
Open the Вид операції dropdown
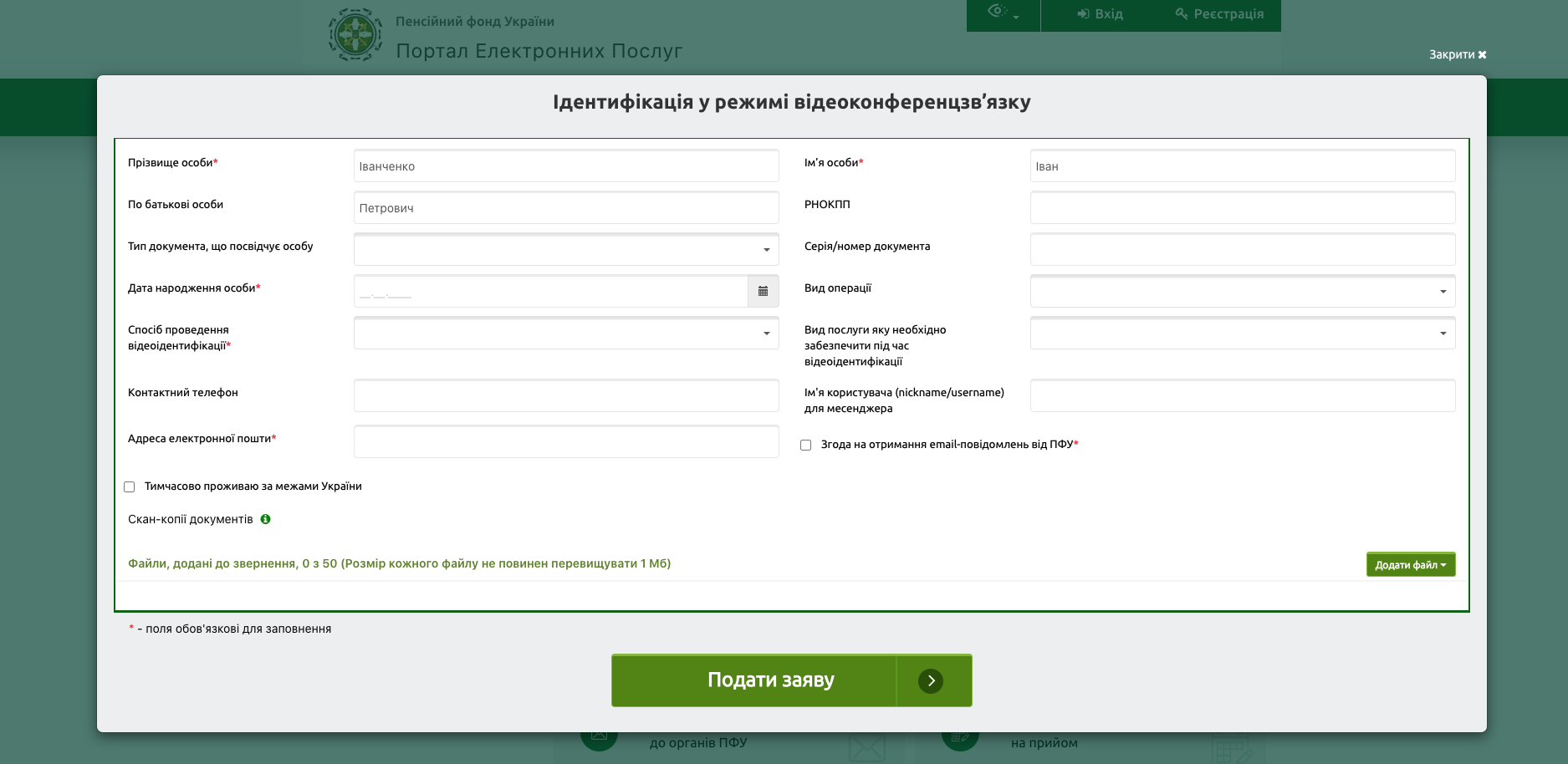click(1242, 292)
